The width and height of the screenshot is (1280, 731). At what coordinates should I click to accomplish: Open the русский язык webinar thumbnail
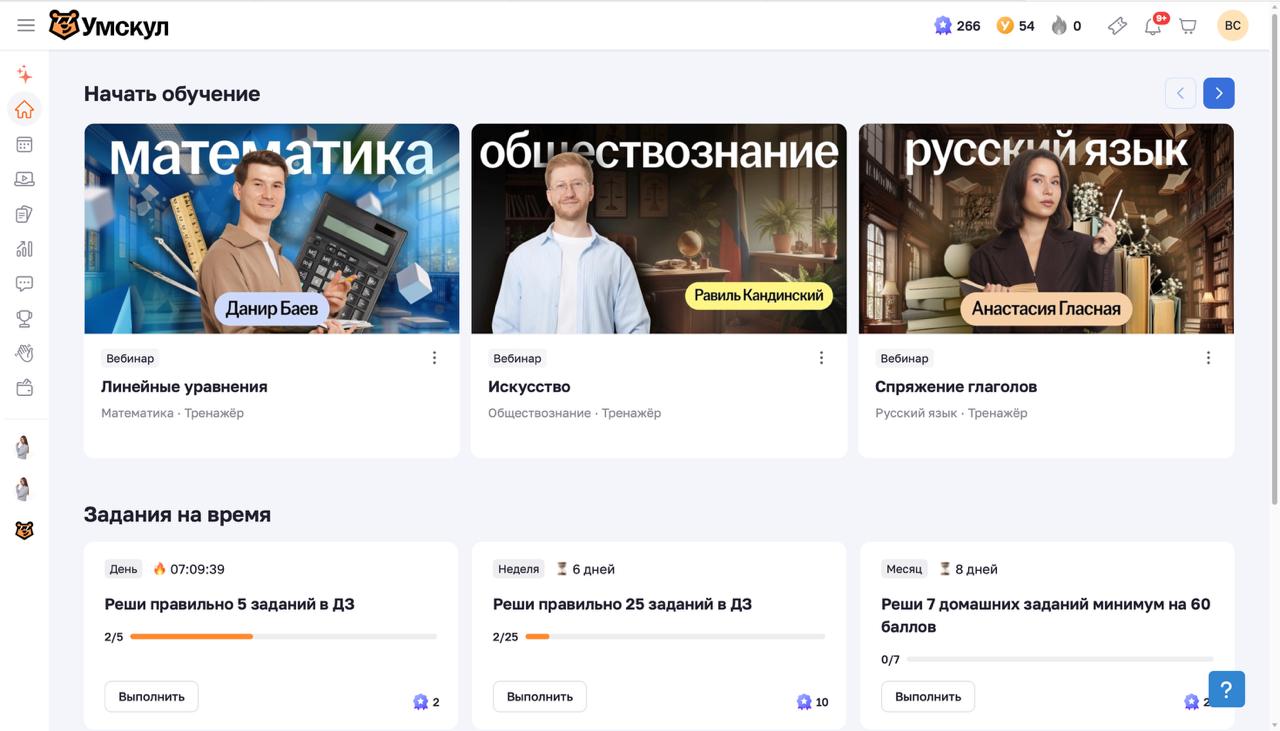[1046, 228]
